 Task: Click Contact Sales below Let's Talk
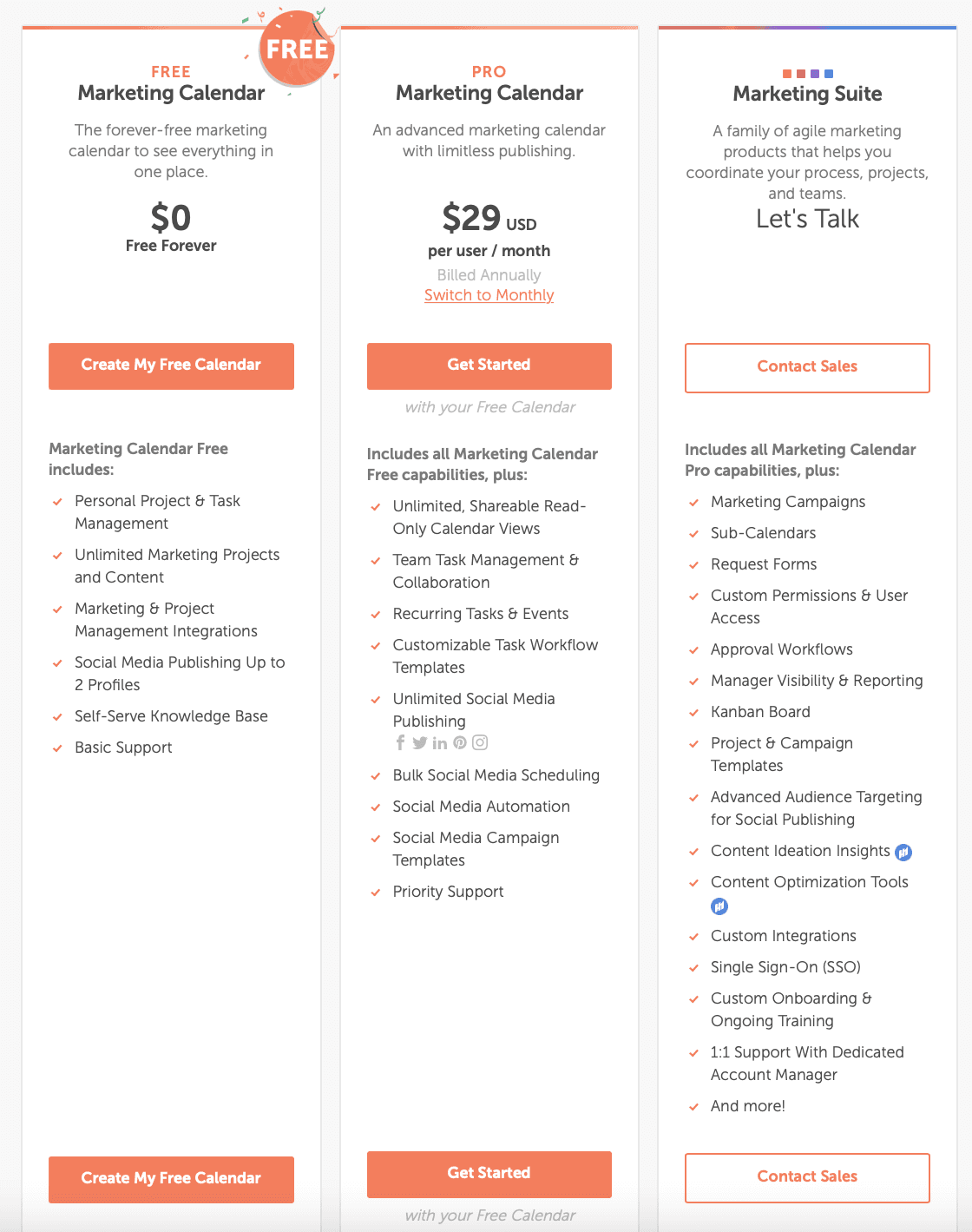(x=807, y=367)
